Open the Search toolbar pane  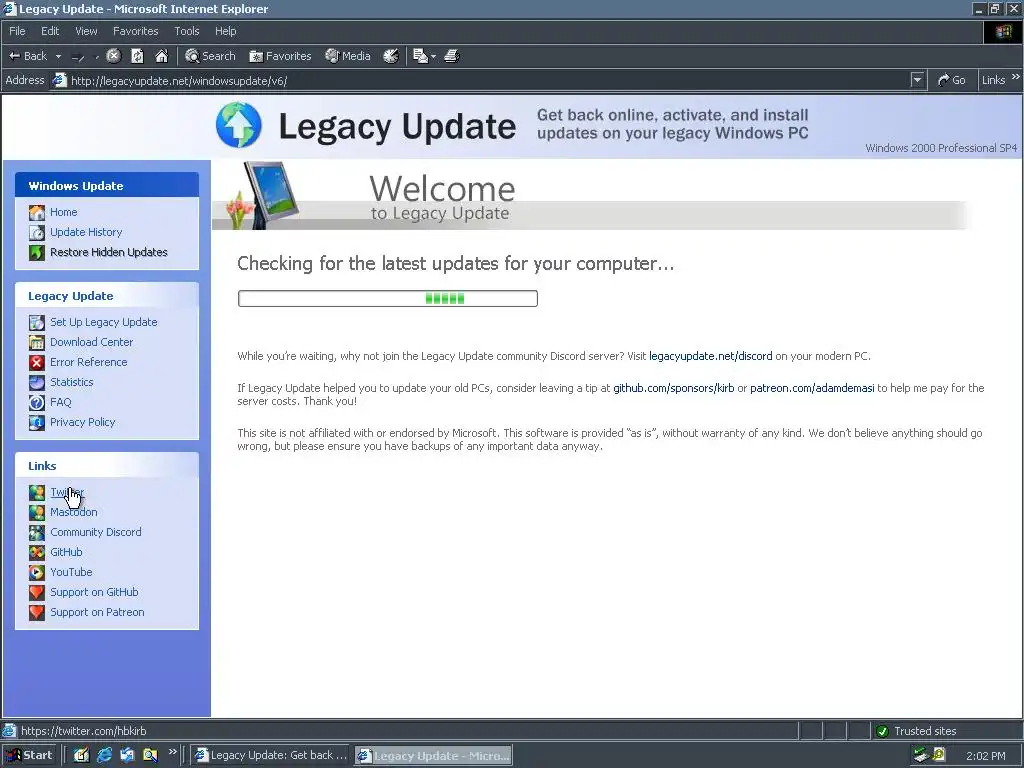pyautogui.click(x=210, y=56)
